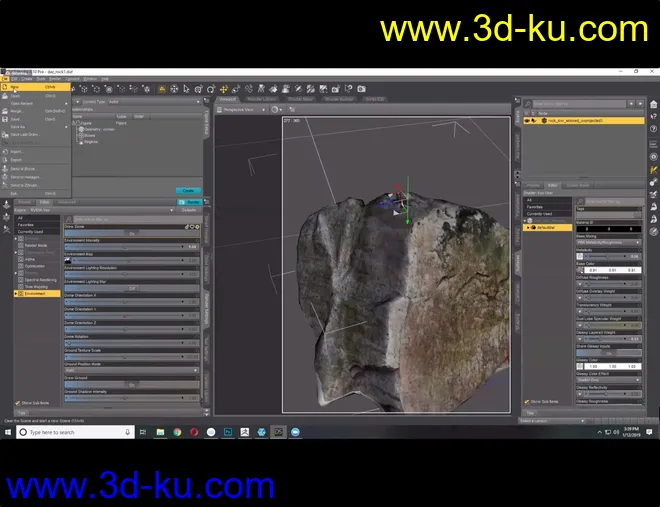Select the rock node in Scene list
This screenshot has height=507, width=660.
tap(583, 121)
